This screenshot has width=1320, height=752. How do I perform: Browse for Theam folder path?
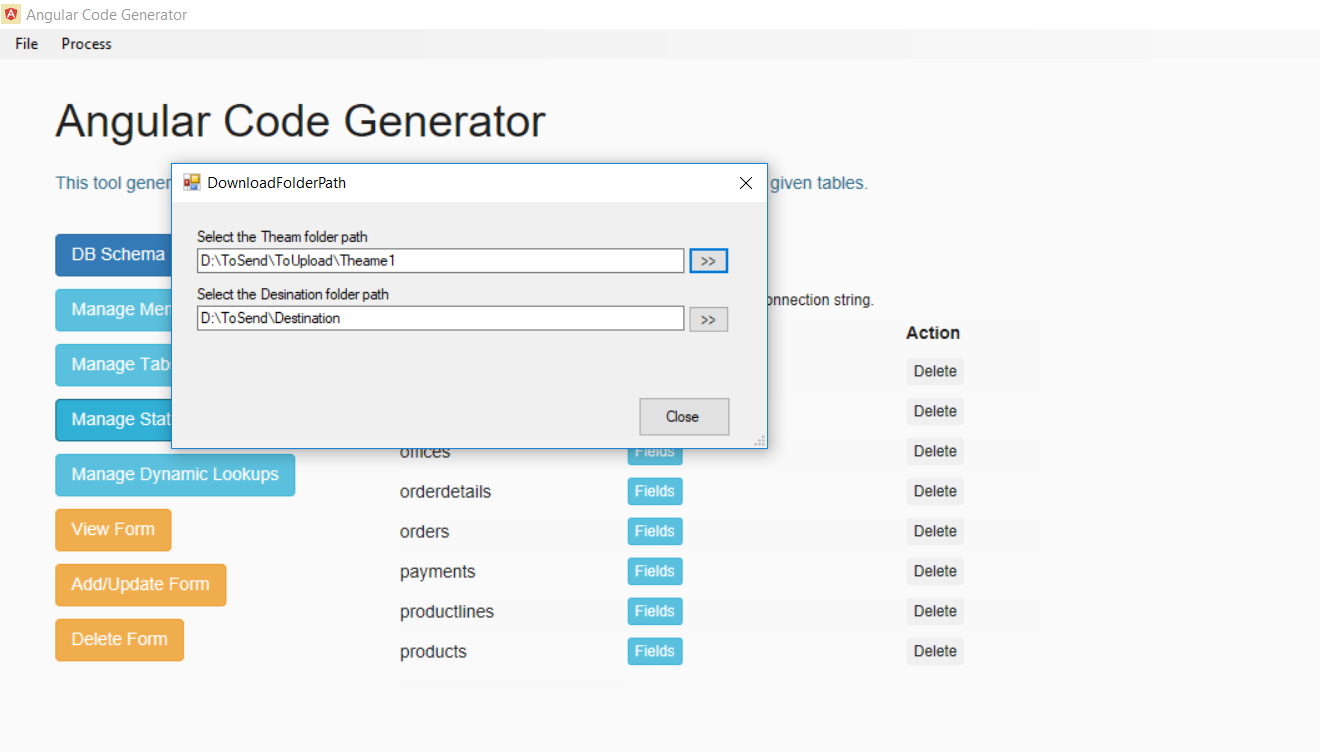(708, 261)
